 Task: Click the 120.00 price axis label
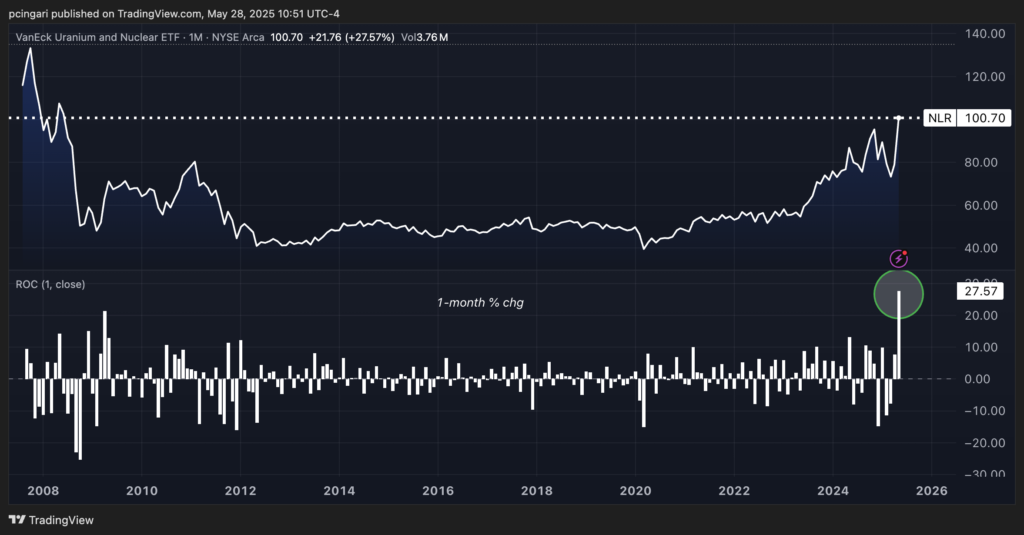coord(985,76)
